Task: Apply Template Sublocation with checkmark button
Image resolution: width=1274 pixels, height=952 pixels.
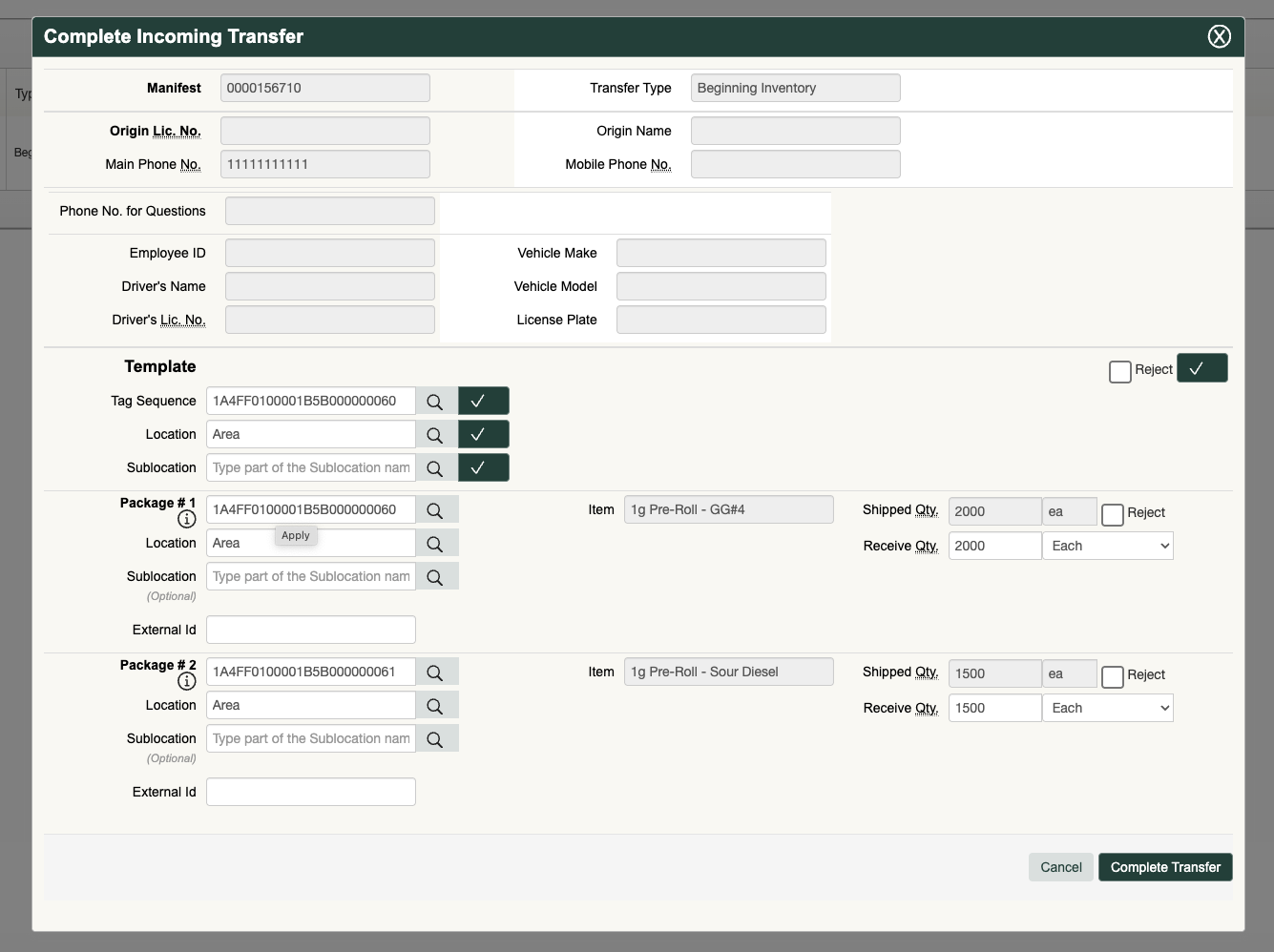Action: pos(483,468)
